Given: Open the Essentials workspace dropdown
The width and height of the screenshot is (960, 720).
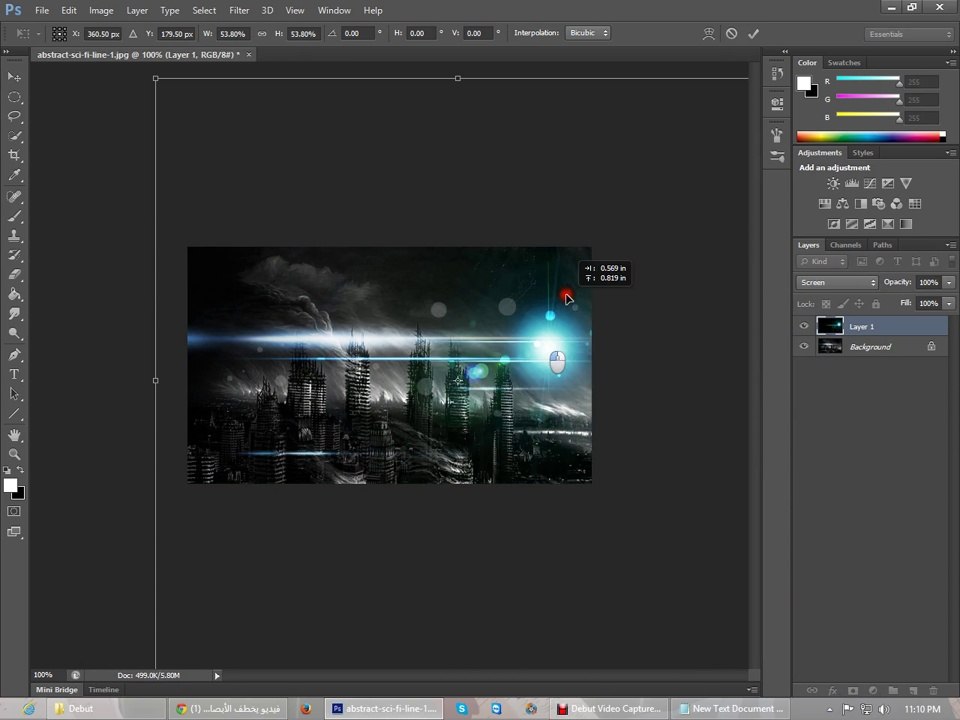Looking at the screenshot, I should 910,34.
